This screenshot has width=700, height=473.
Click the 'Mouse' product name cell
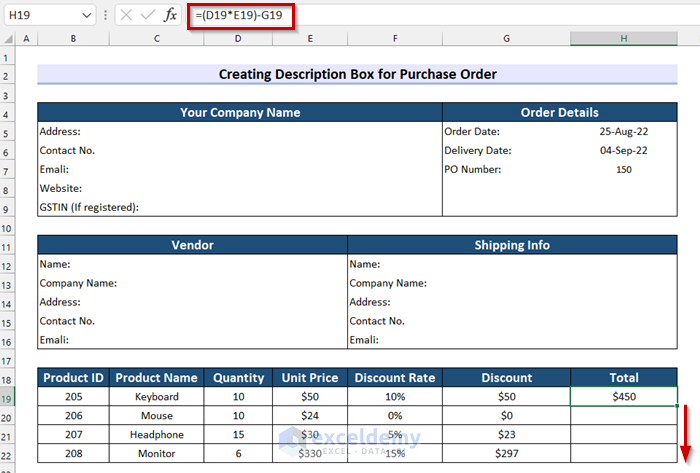click(x=157, y=416)
